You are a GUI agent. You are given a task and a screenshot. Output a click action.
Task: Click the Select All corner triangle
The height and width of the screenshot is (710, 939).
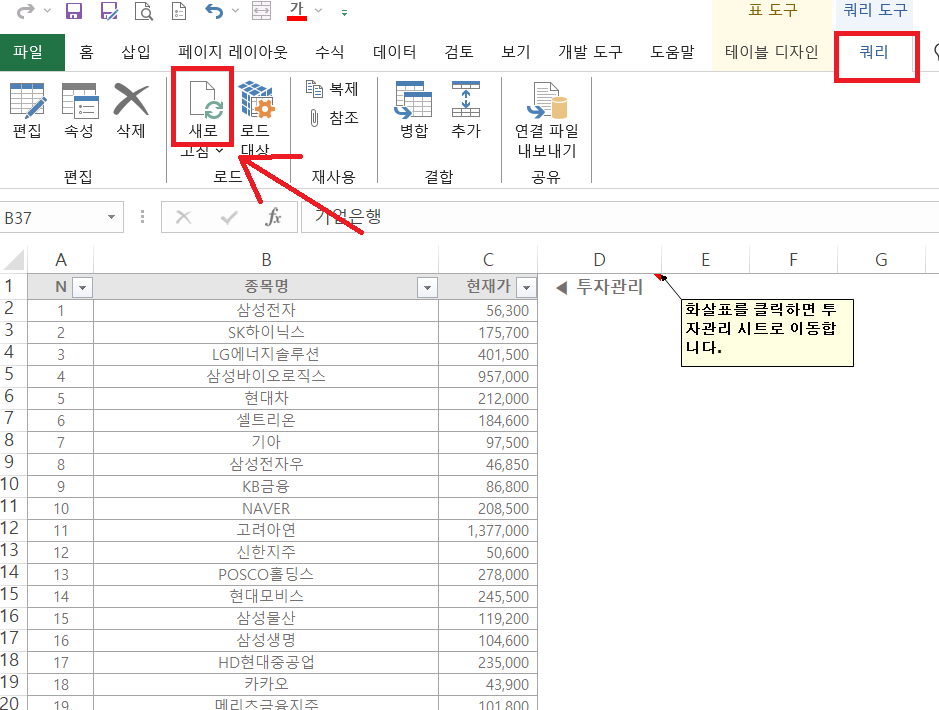13,260
